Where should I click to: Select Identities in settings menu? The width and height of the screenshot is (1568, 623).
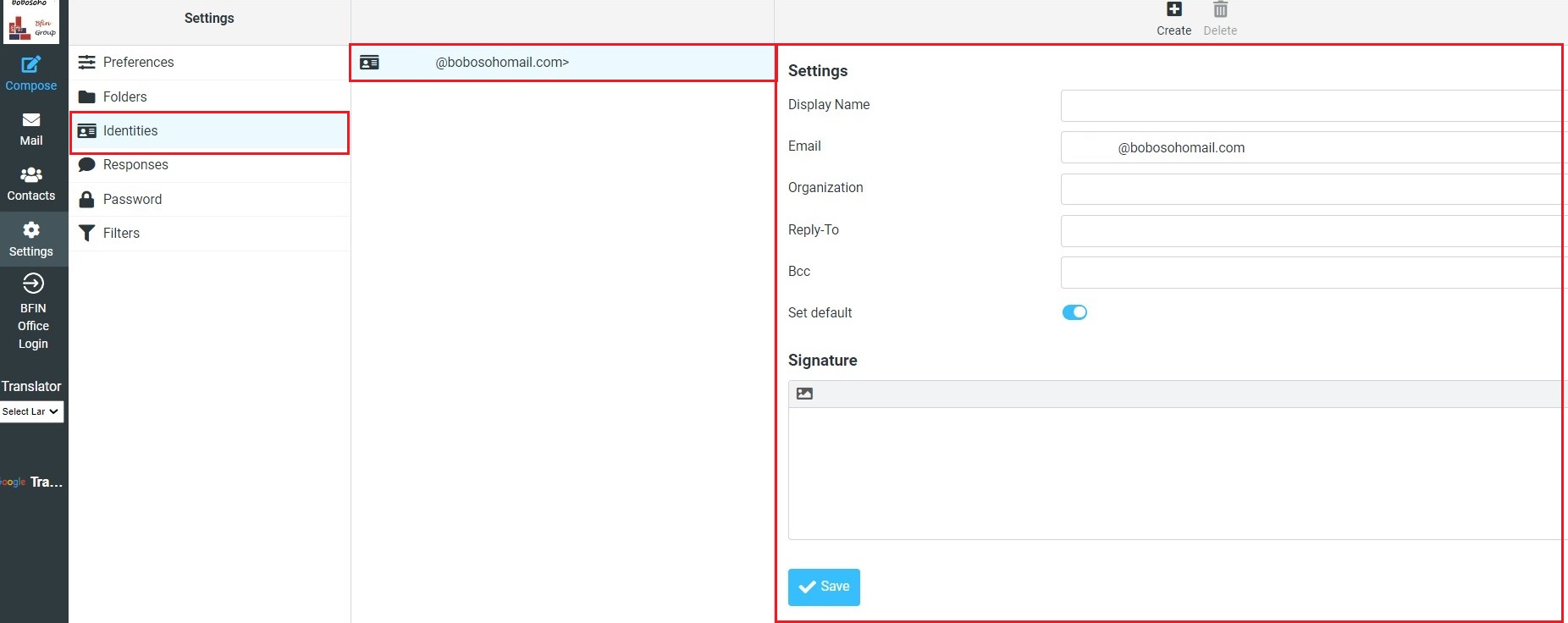point(130,131)
